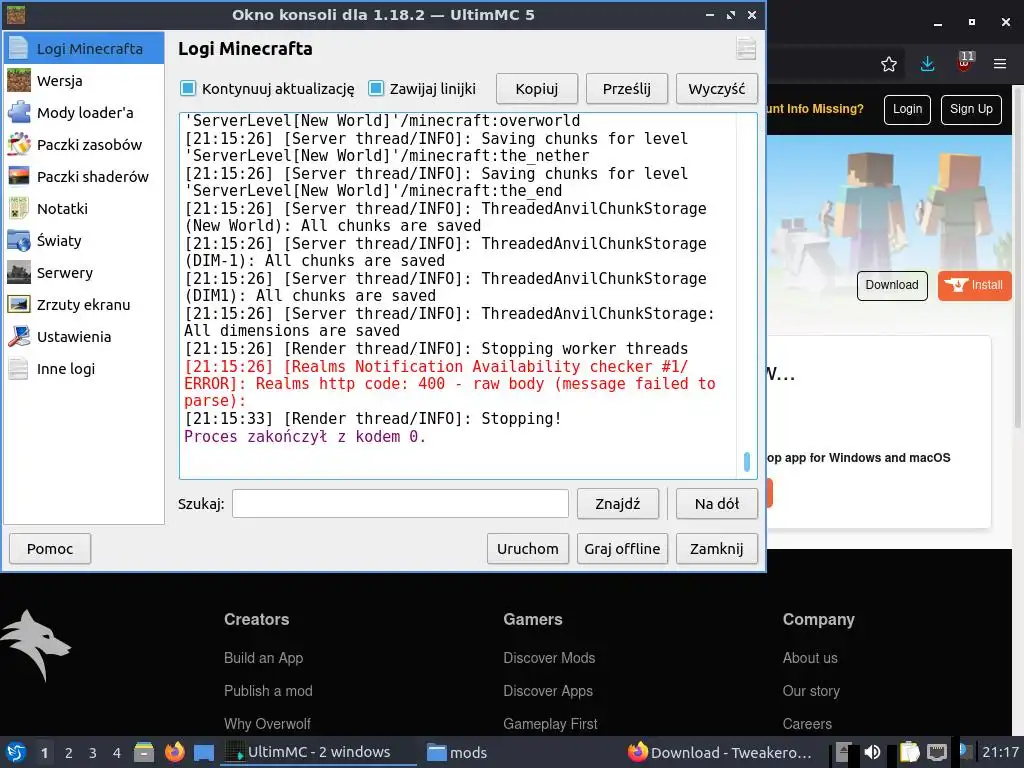Switch to workspace 3 in taskbar
Screen dimensions: 1024x768
point(93,753)
